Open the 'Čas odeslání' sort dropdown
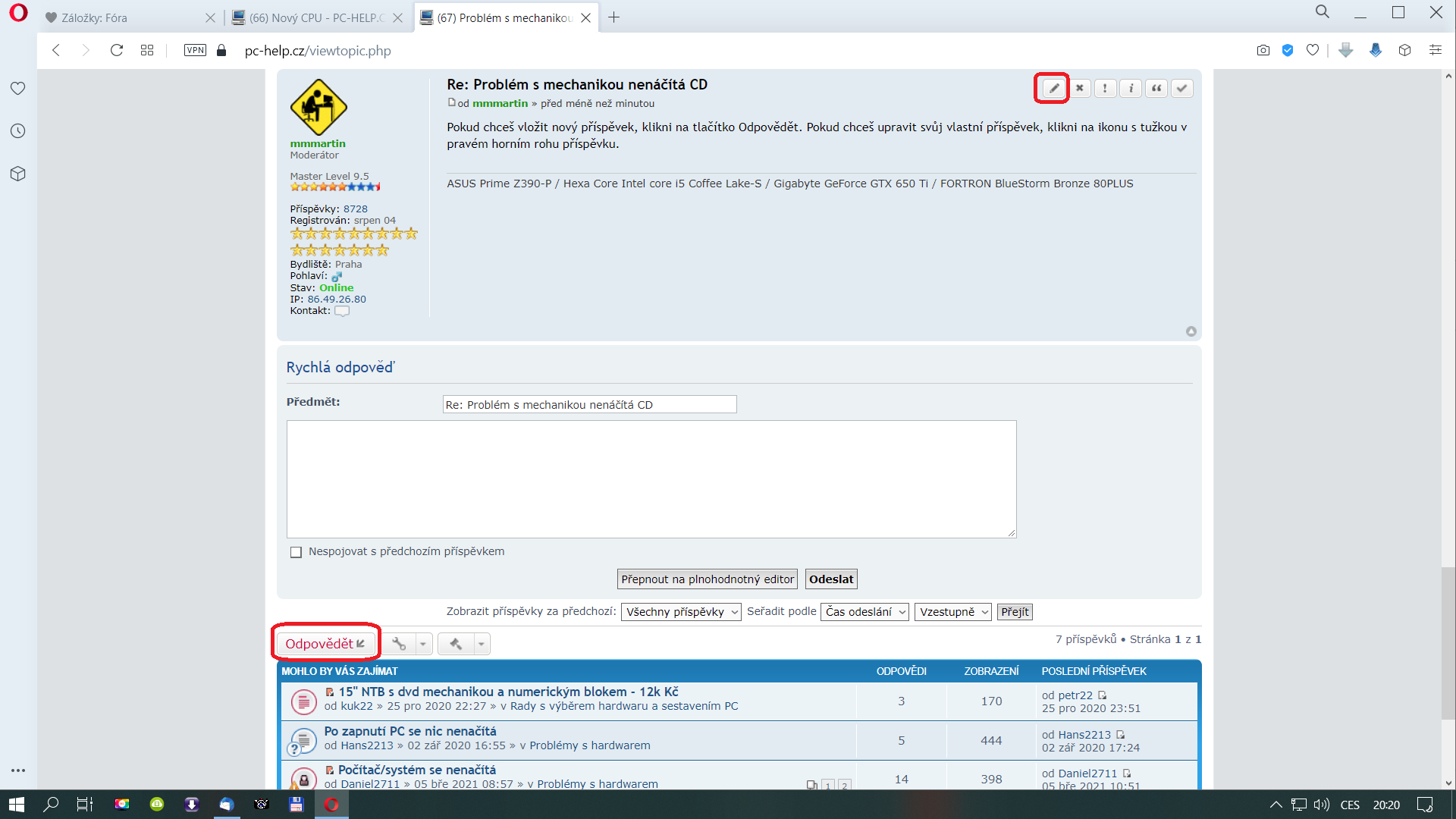The image size is (1456, 819). [864, 612]
